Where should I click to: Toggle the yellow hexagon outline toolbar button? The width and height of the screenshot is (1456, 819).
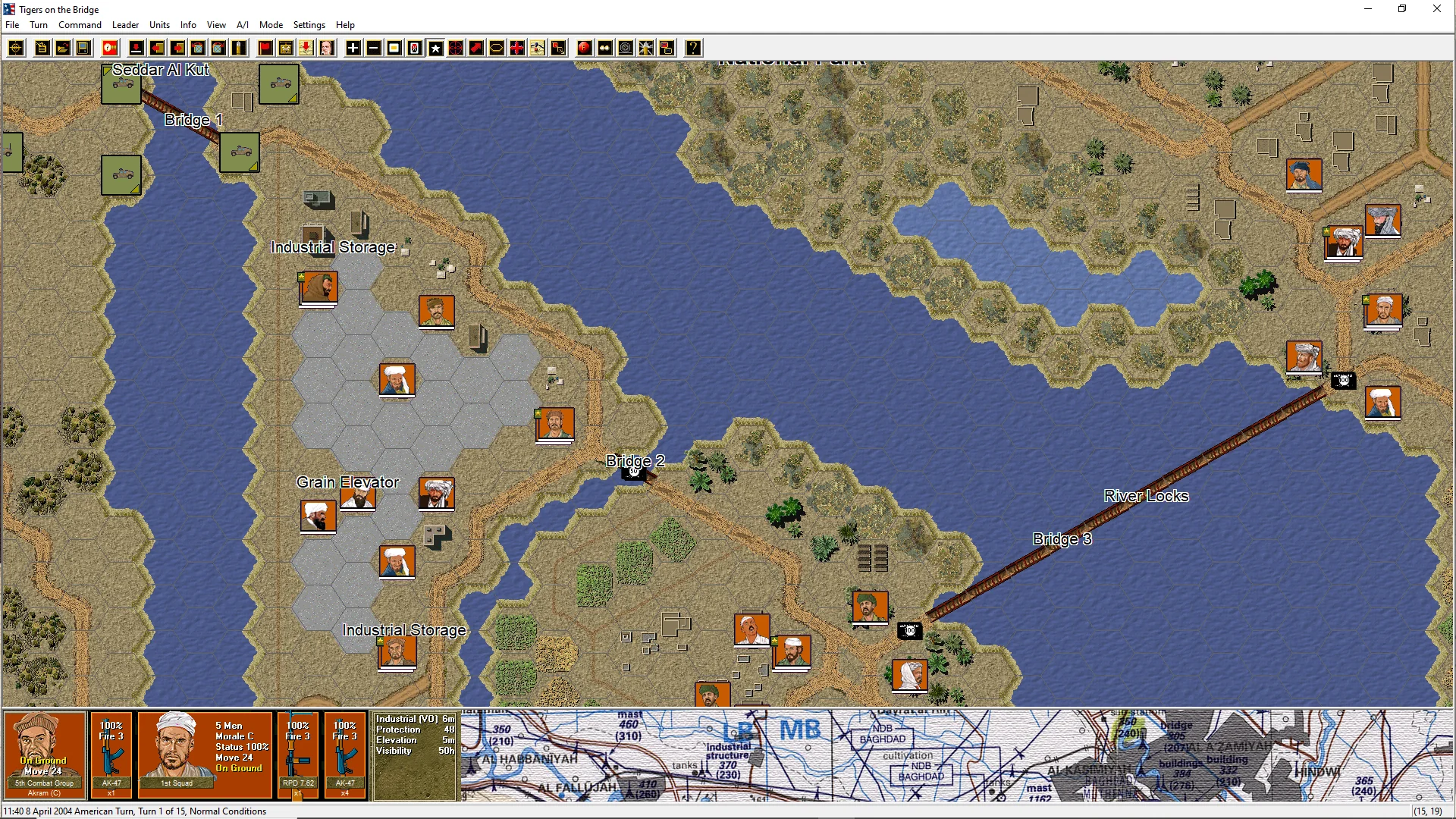tap(496, 49)
